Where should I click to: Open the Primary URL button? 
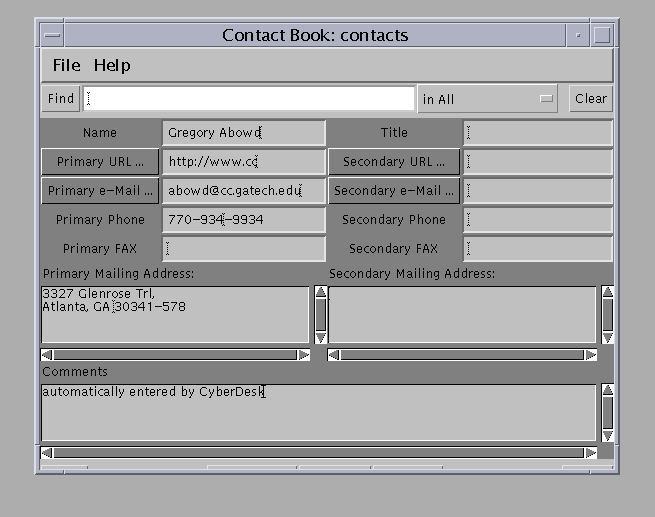point(100,162)
